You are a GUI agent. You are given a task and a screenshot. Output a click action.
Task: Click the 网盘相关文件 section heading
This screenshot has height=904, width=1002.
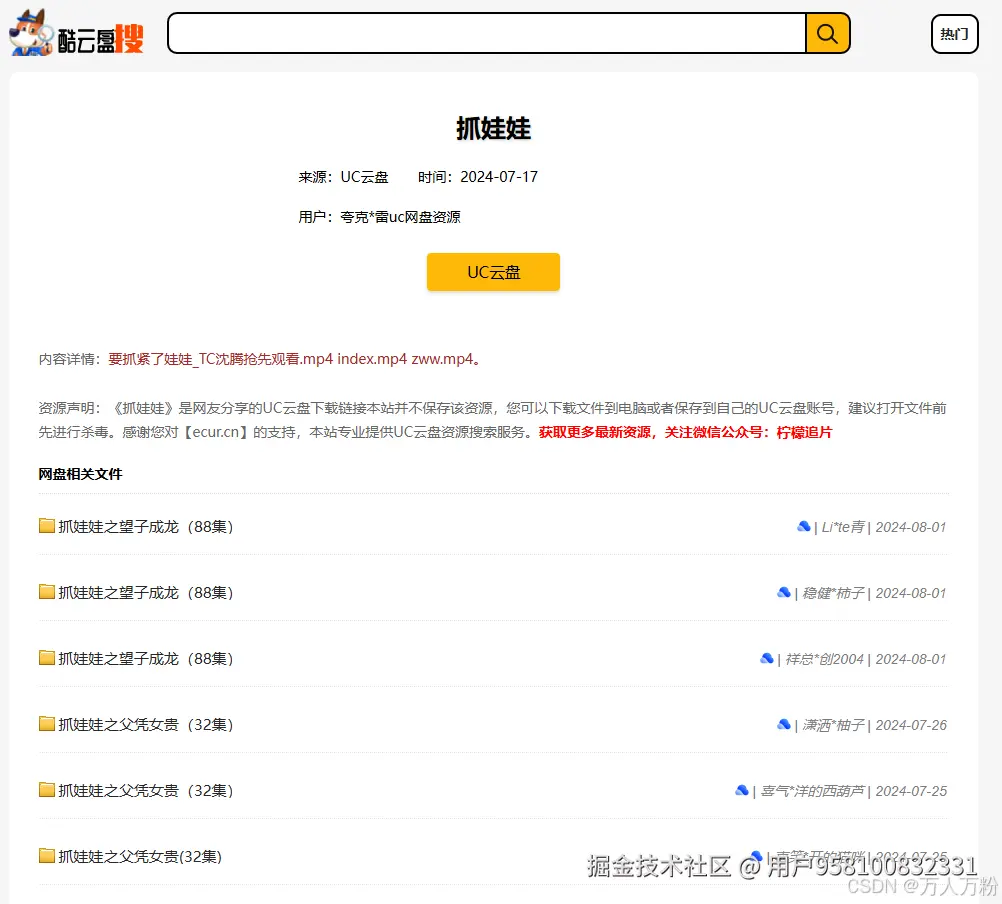point(80,474)
